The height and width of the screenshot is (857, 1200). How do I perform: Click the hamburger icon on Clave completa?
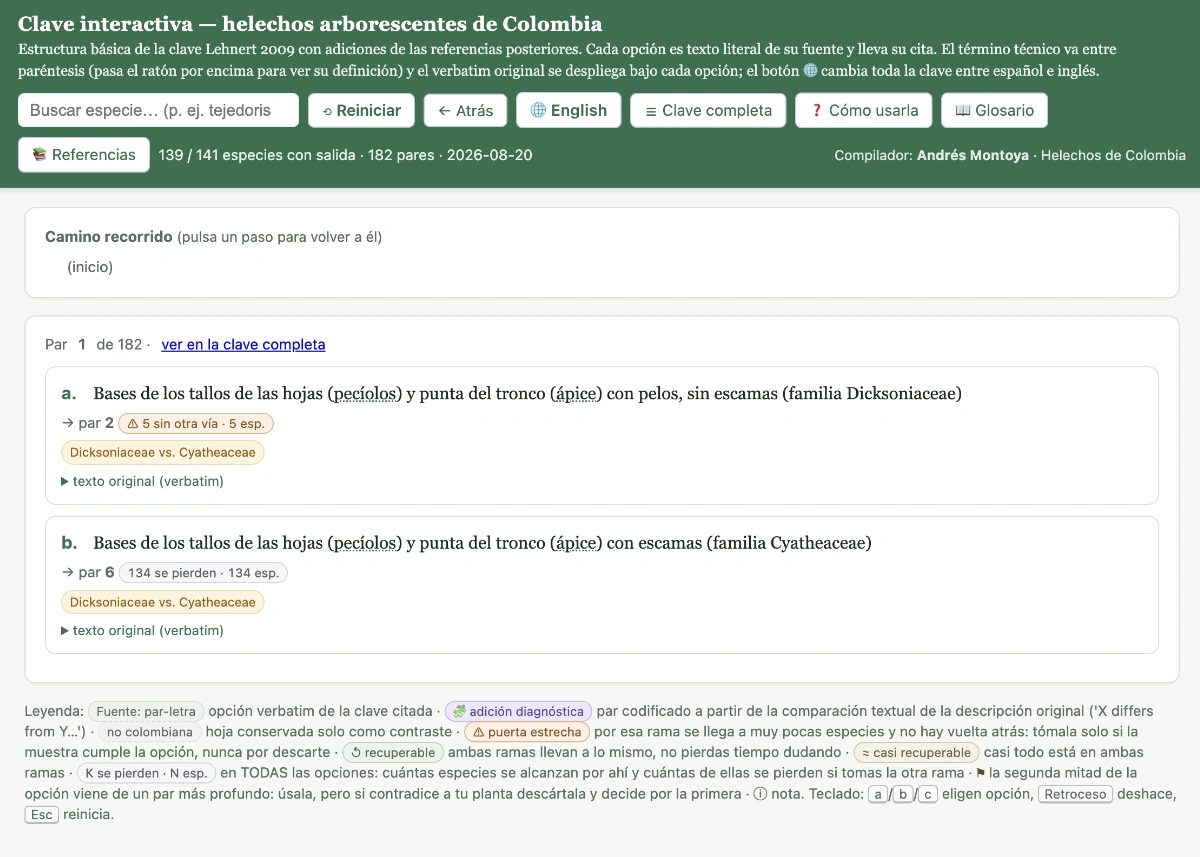651,111
